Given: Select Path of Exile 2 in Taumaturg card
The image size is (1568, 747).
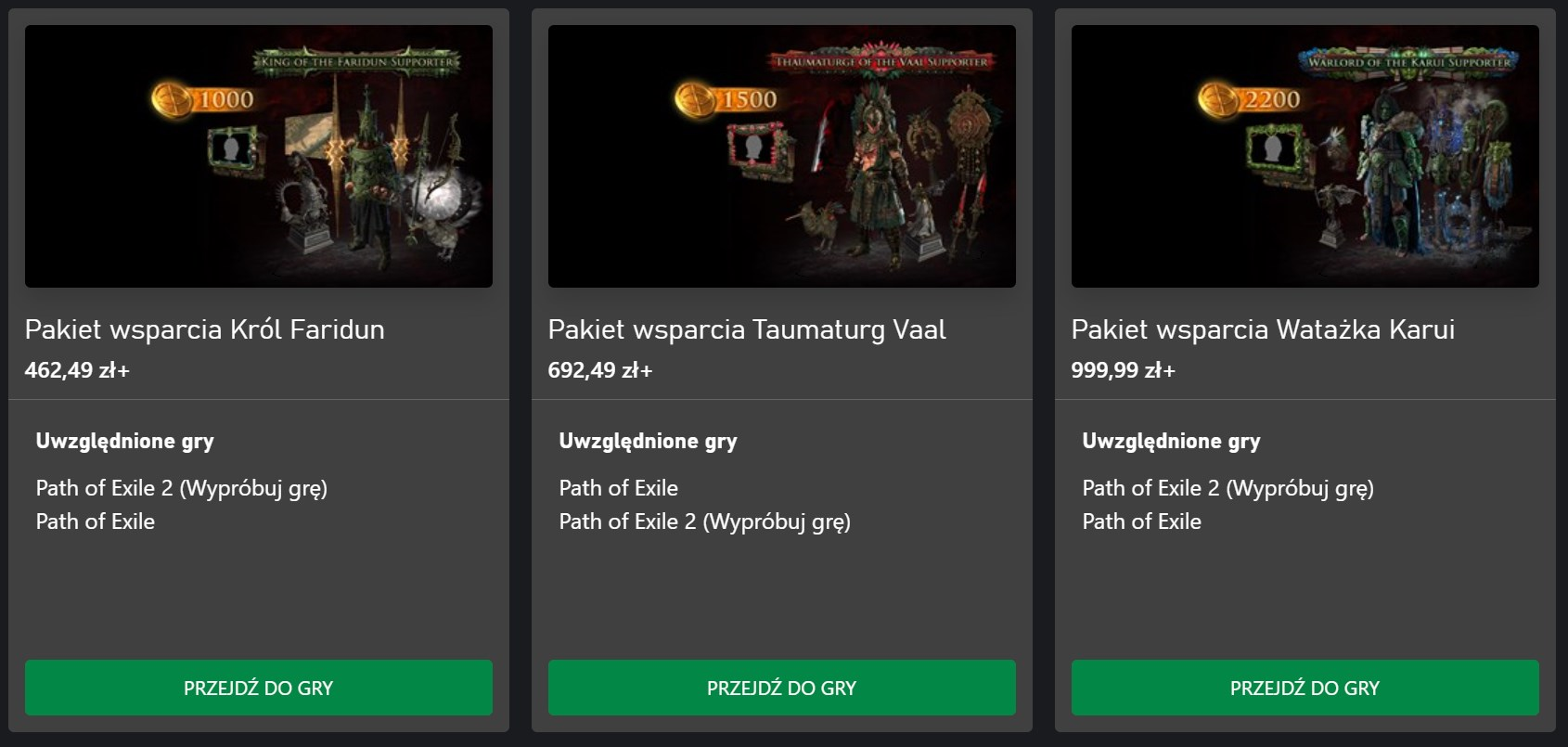Looking at the screenshot, I should point(704,522).
